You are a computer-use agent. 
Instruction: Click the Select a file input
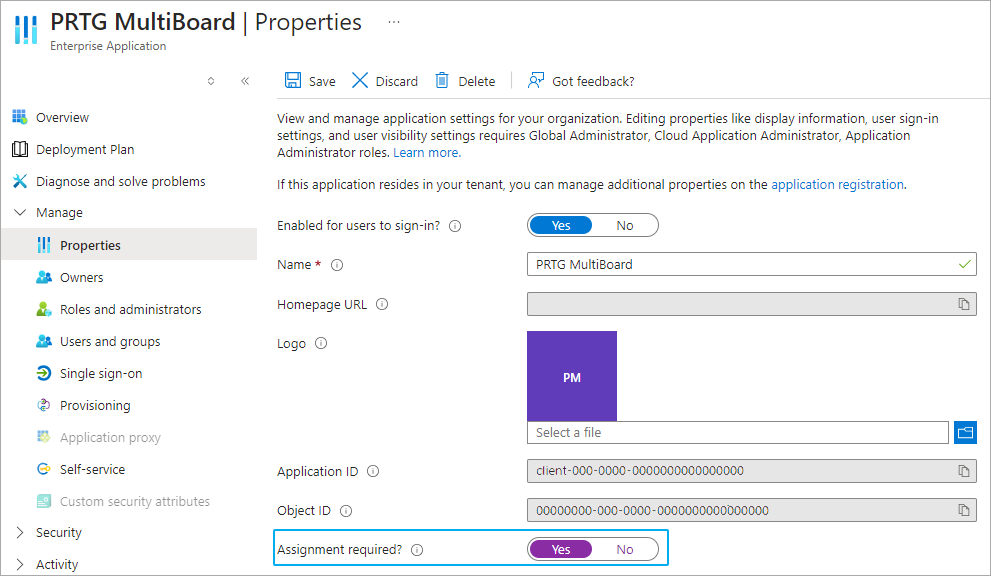(738, 432)
